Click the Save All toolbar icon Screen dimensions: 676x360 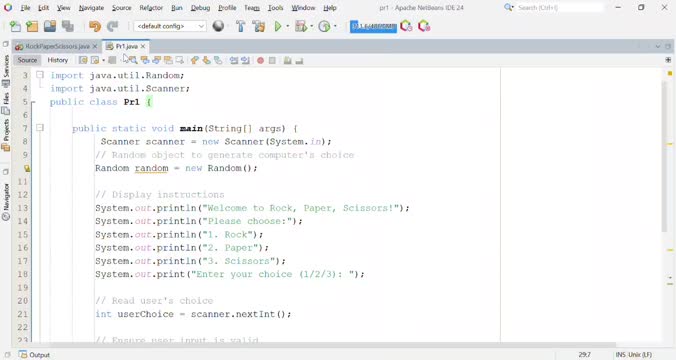[x=68, y=26]
